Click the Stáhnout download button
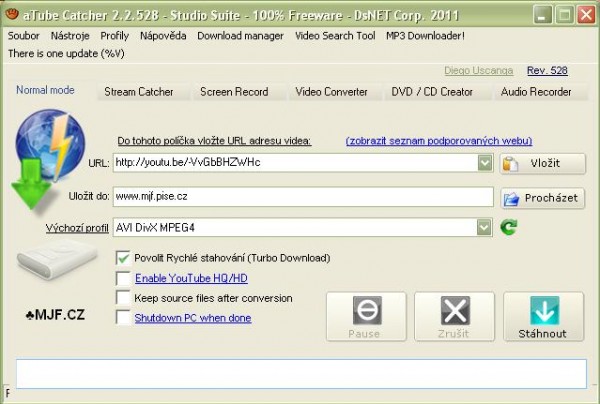This screenshot has width=600, height=404. coord(543,317)
